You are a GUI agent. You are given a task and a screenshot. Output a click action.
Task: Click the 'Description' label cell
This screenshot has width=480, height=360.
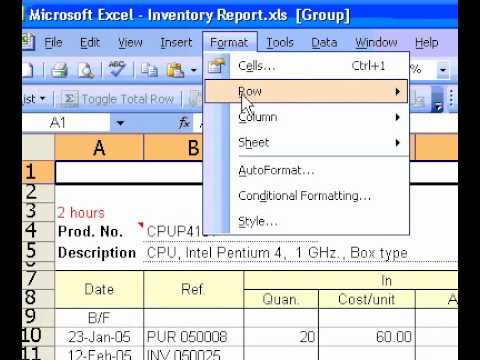tap(99, 253)
